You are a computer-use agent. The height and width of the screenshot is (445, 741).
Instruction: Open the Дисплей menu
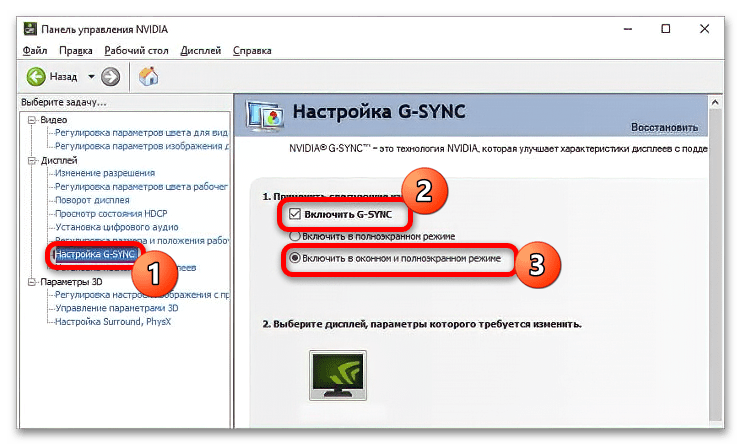pos(201,51)
